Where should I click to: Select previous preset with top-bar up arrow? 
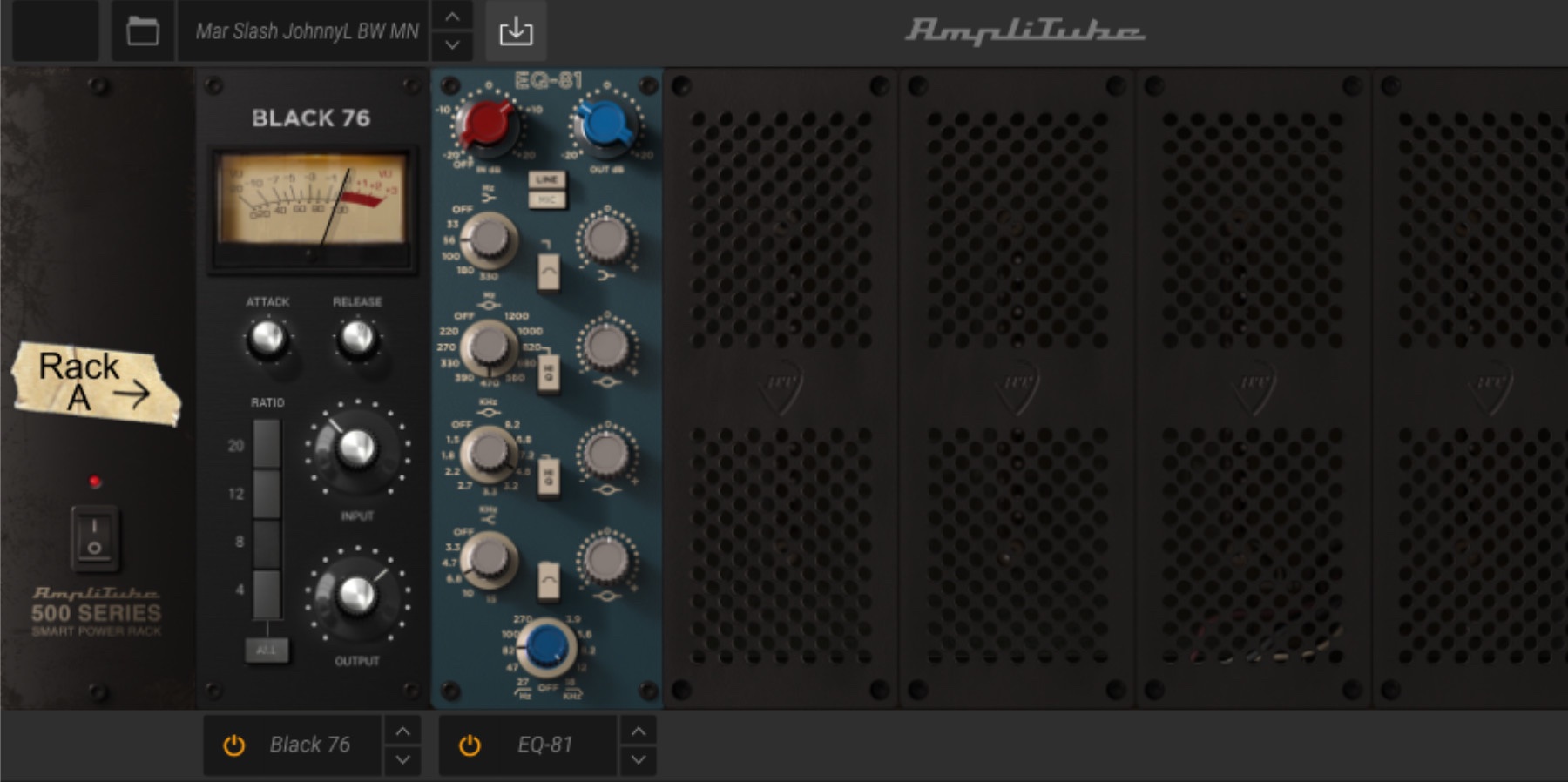coord(452,17)
